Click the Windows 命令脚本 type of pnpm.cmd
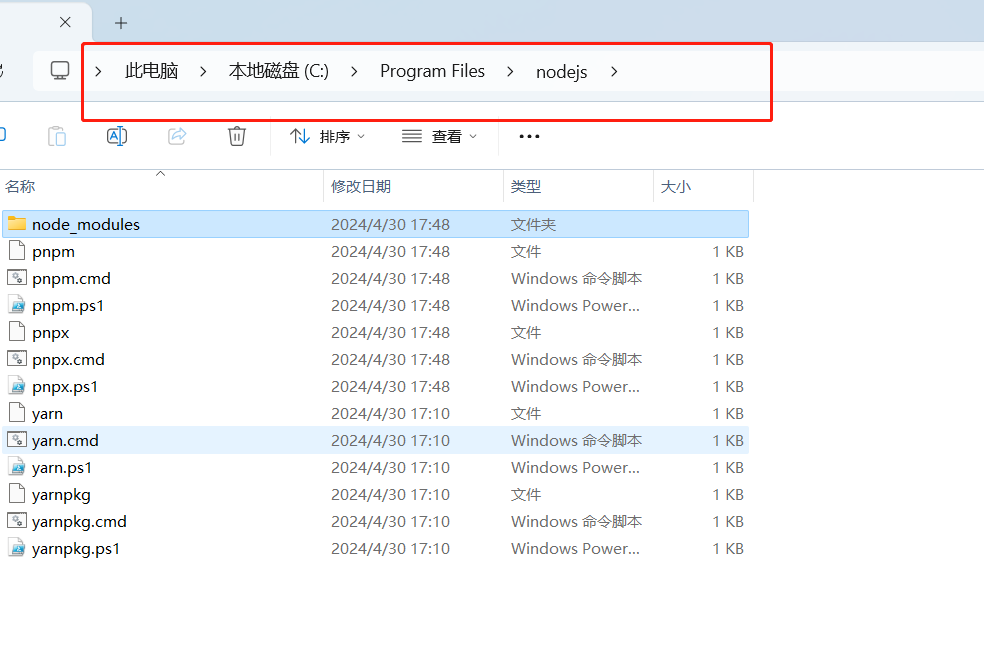 [576, 279]
